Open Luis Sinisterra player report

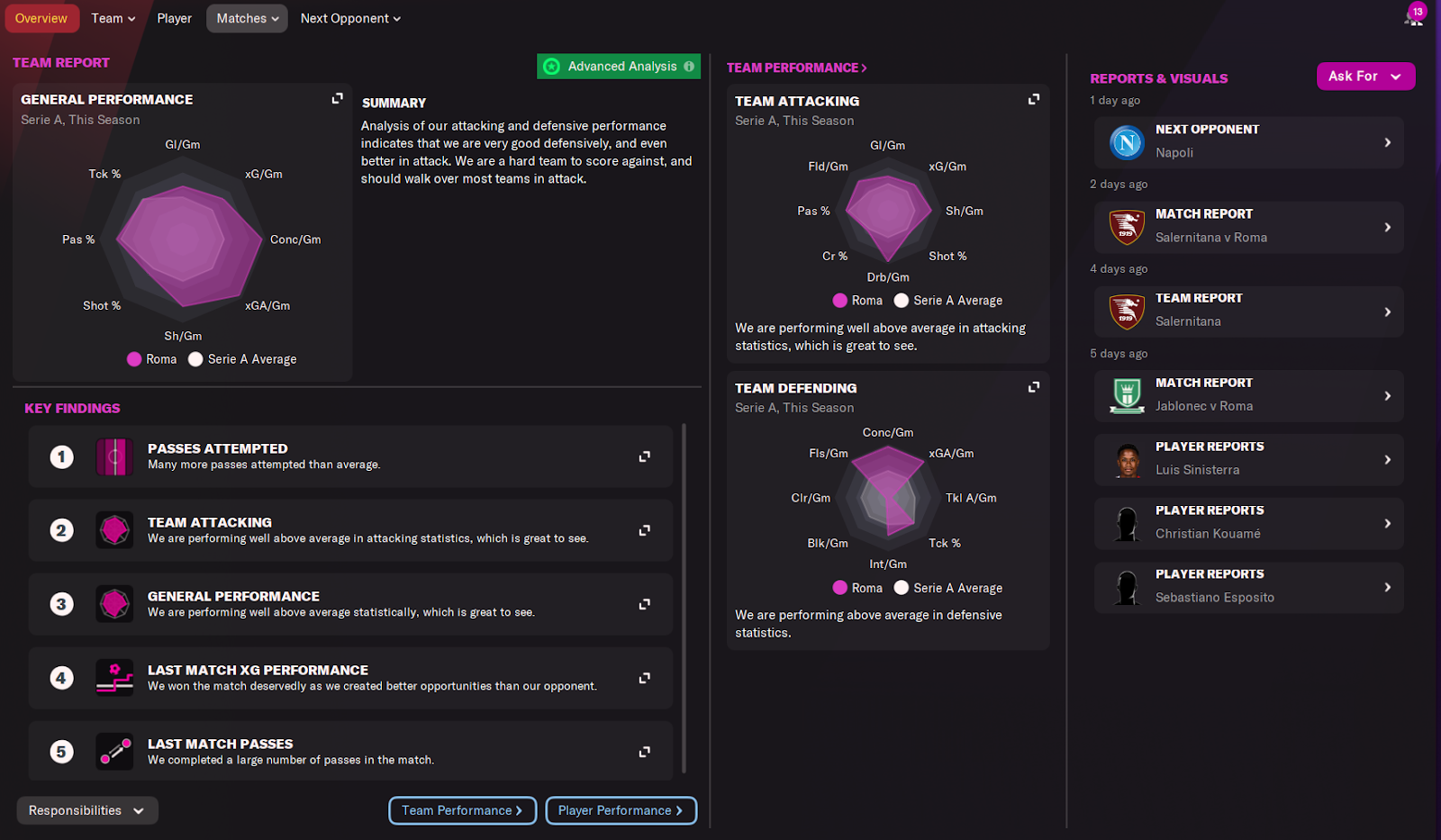tap(1248, 459)
